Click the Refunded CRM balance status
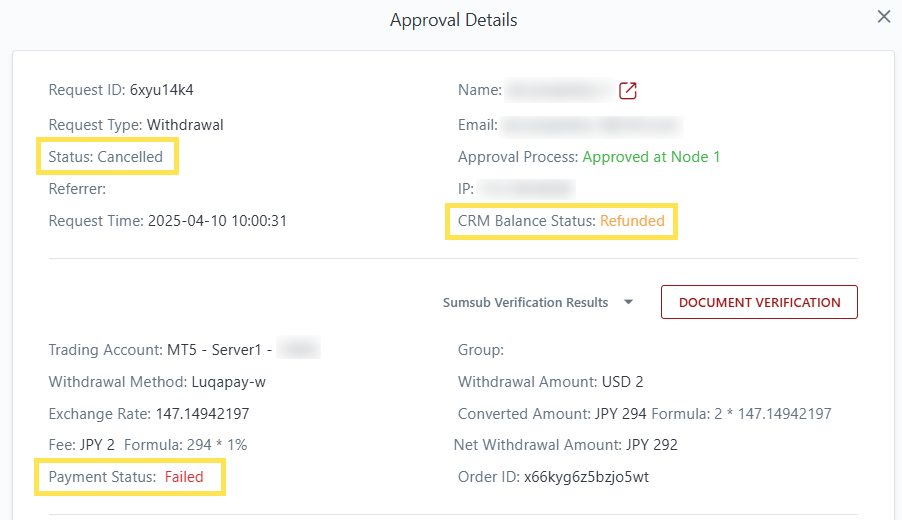The width and height of the screenshot is (902, 520). [x=632, y=221]
